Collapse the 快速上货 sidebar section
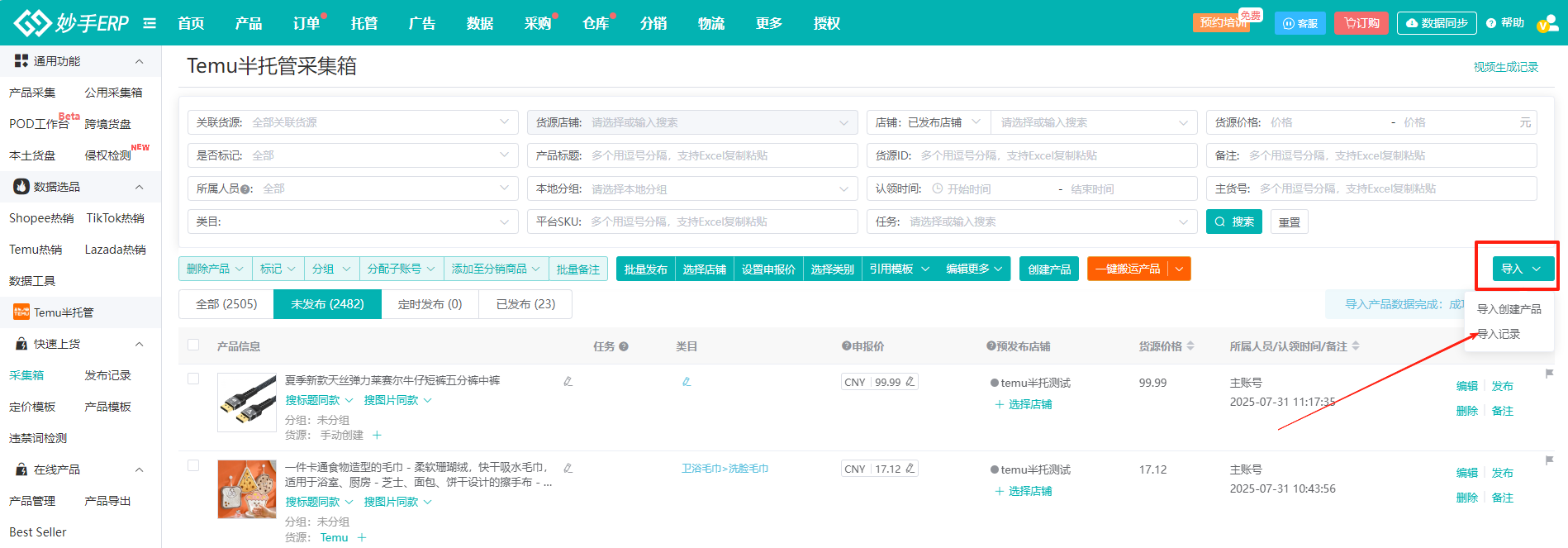Viewport: 1568px width, 548px height. coord(139,344)
